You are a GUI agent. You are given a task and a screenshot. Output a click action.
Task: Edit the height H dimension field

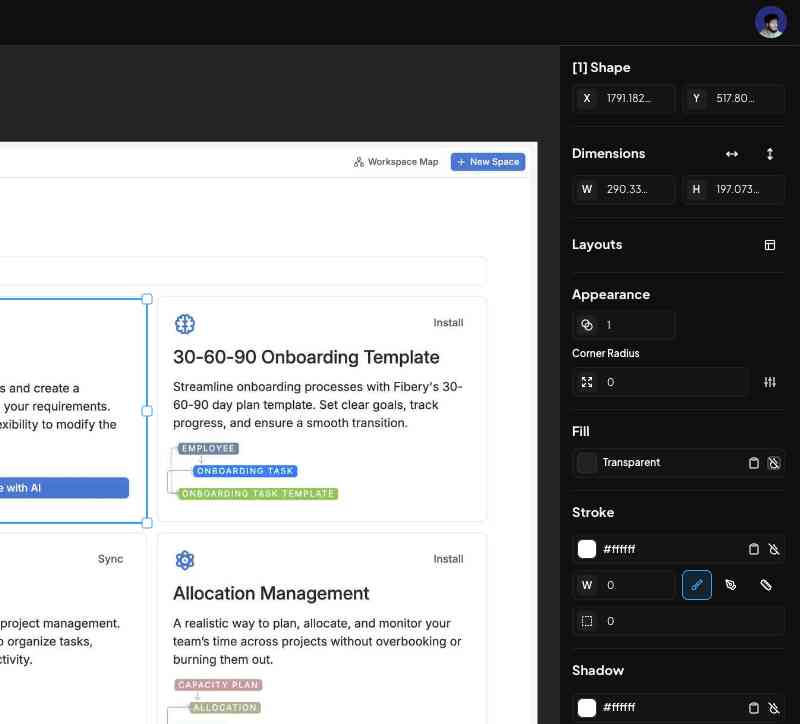click(733, 189)
